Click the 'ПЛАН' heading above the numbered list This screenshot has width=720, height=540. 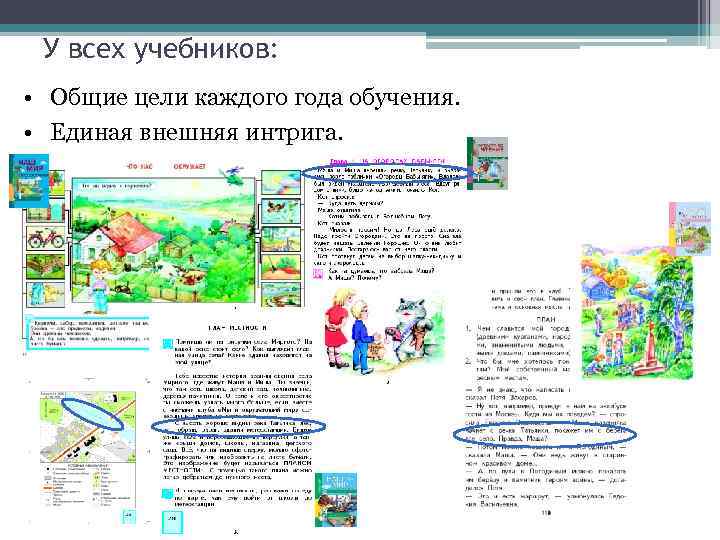(x=546, y=319)
